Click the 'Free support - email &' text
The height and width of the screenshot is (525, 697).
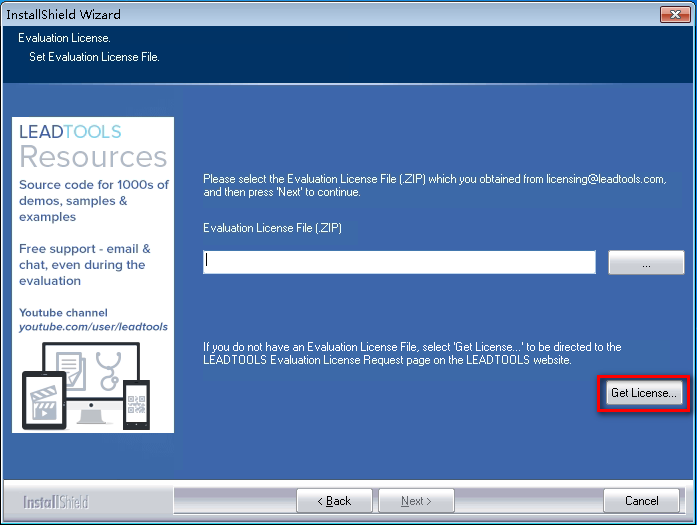[84, 248]
